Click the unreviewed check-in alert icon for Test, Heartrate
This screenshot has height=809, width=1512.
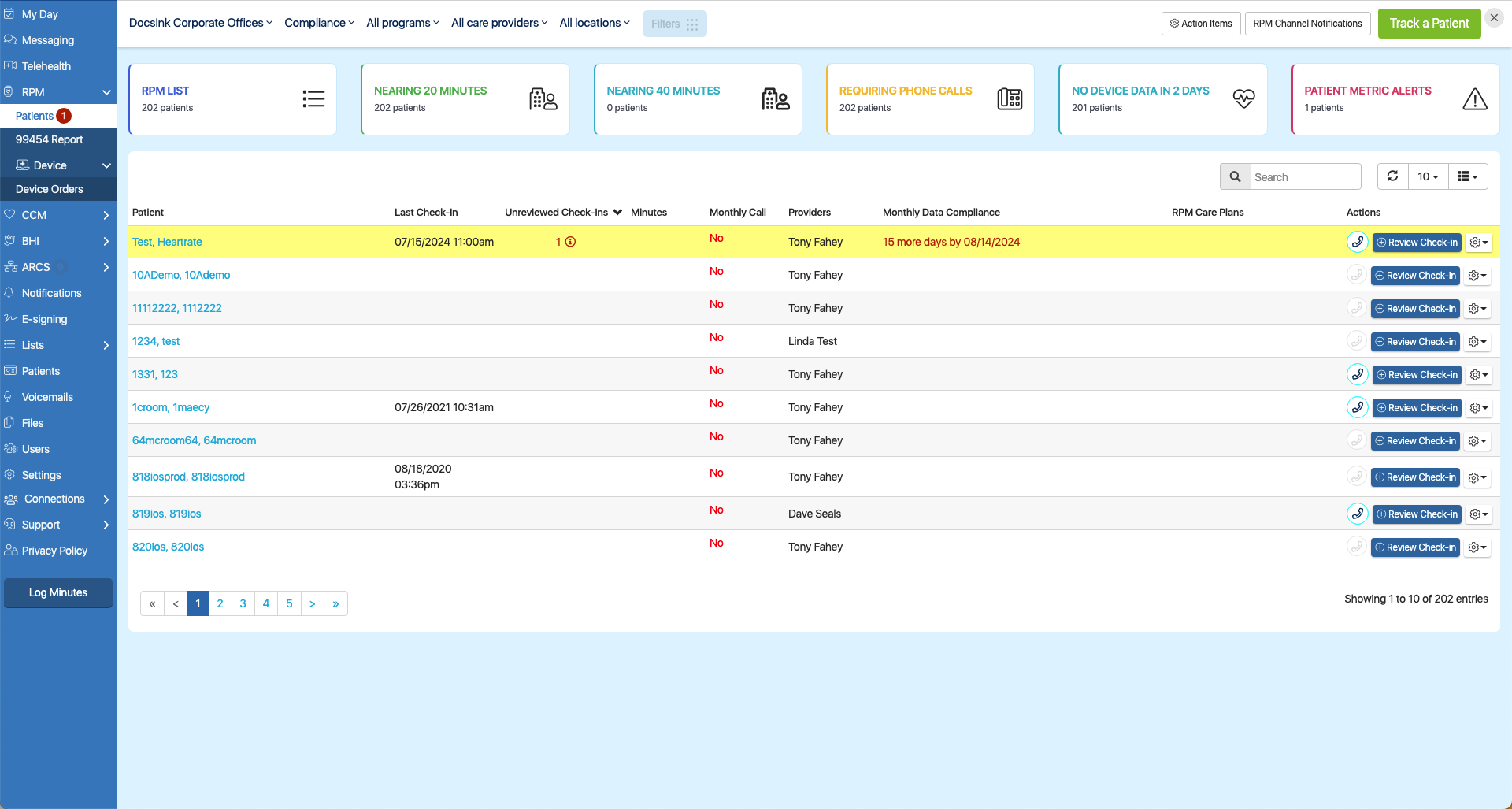click(569, 242)
